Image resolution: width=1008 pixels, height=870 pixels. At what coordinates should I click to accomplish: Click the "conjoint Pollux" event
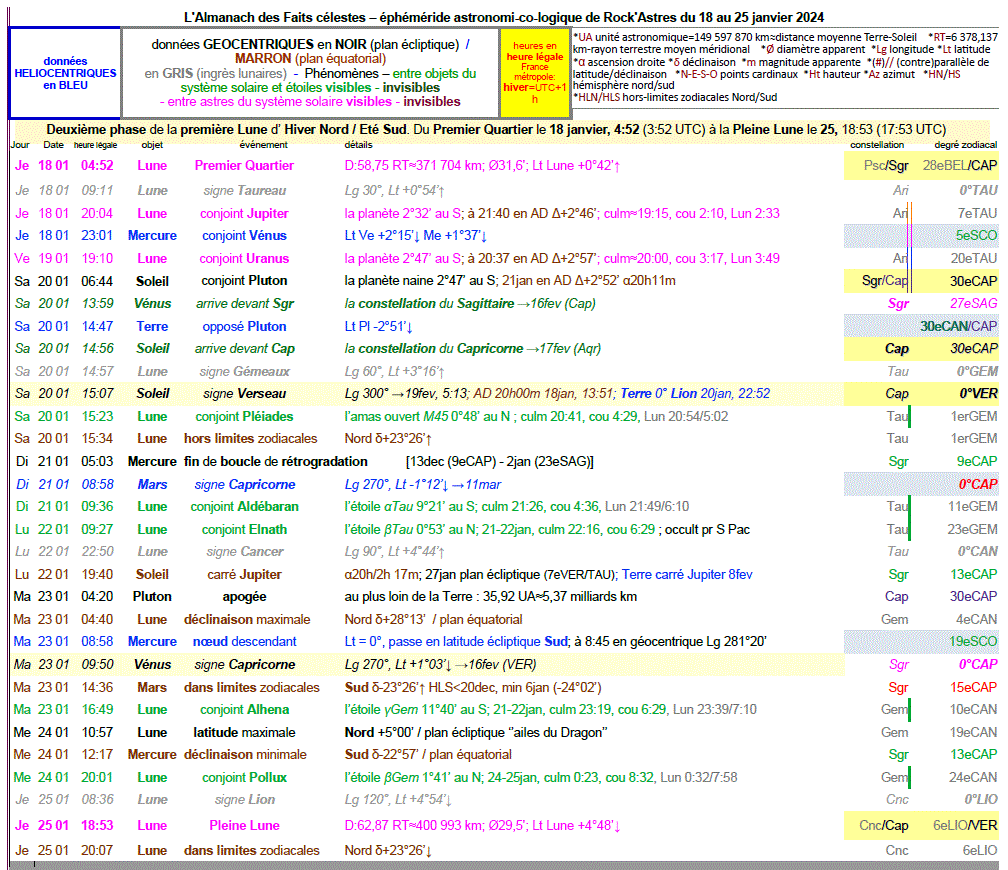coord(244,777)
